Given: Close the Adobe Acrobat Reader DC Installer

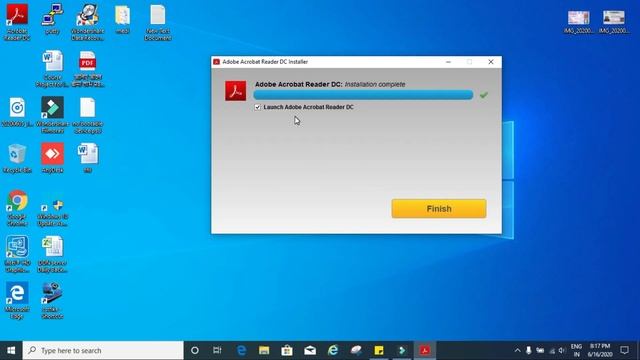Looking at the screenshot, I should tap(491, 62).
